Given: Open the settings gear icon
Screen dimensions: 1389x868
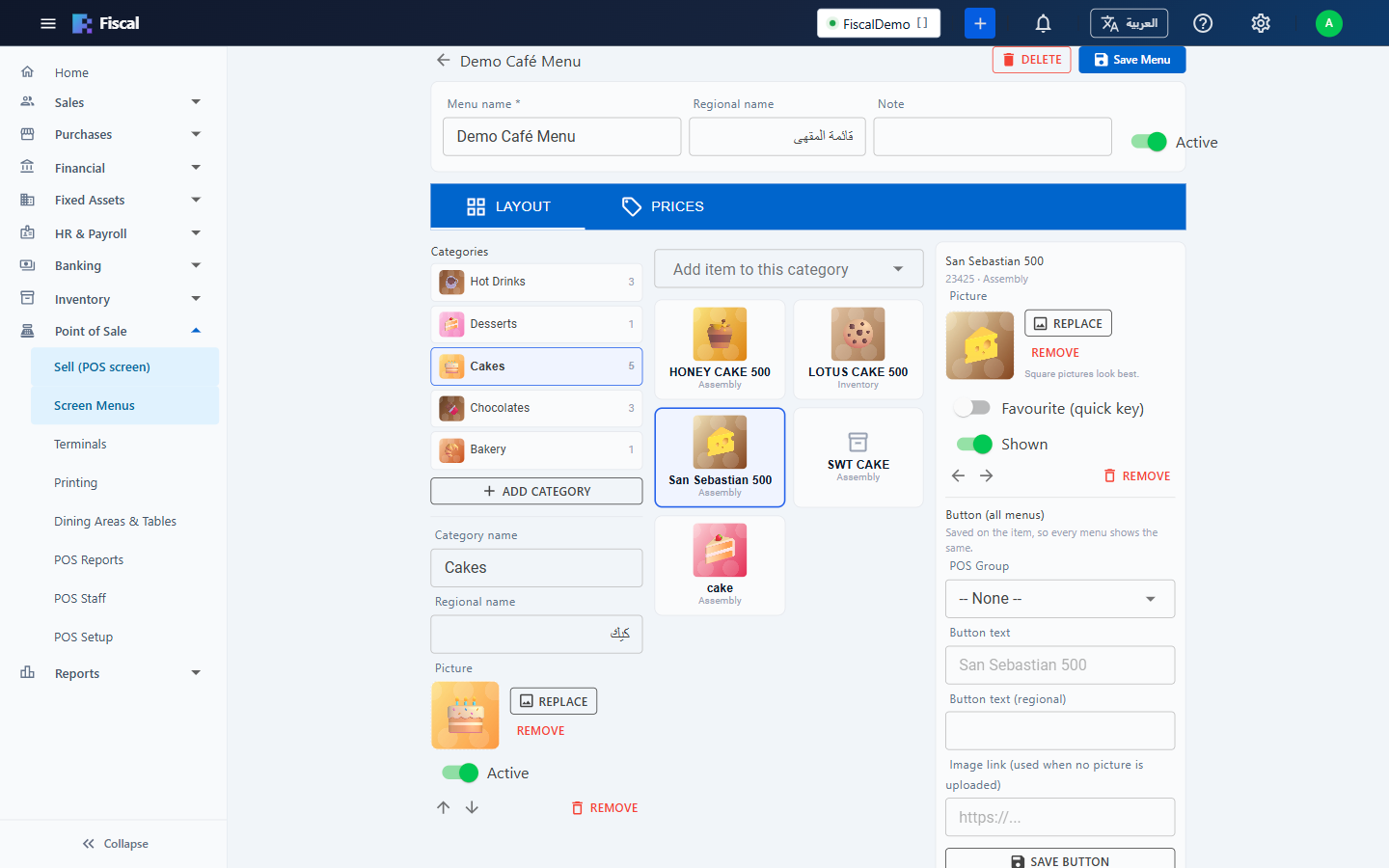Looking at the screenshot, I should tap(1261, 23).
